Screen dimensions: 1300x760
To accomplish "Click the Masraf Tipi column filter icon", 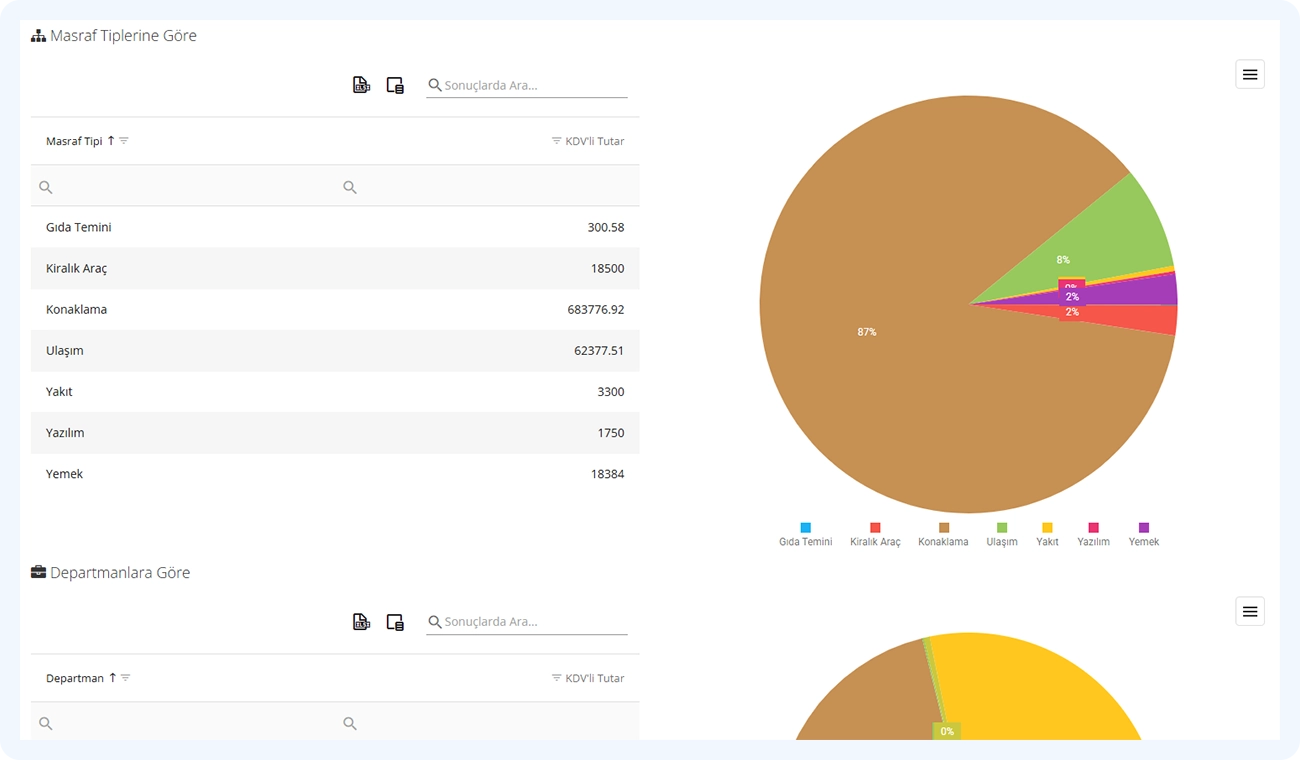I will tap(124, 141).
